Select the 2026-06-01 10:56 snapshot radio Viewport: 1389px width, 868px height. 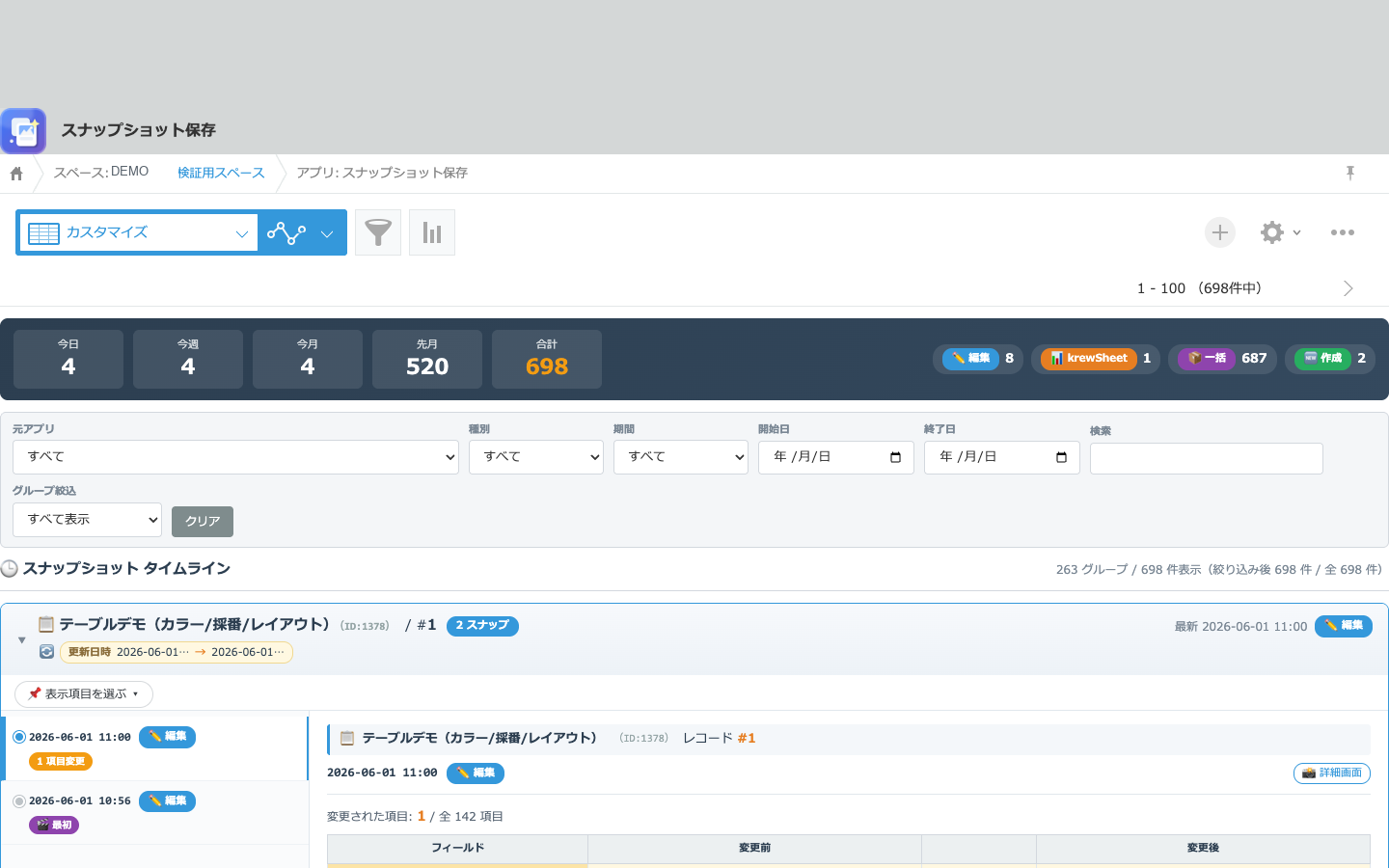coord(19,801)
